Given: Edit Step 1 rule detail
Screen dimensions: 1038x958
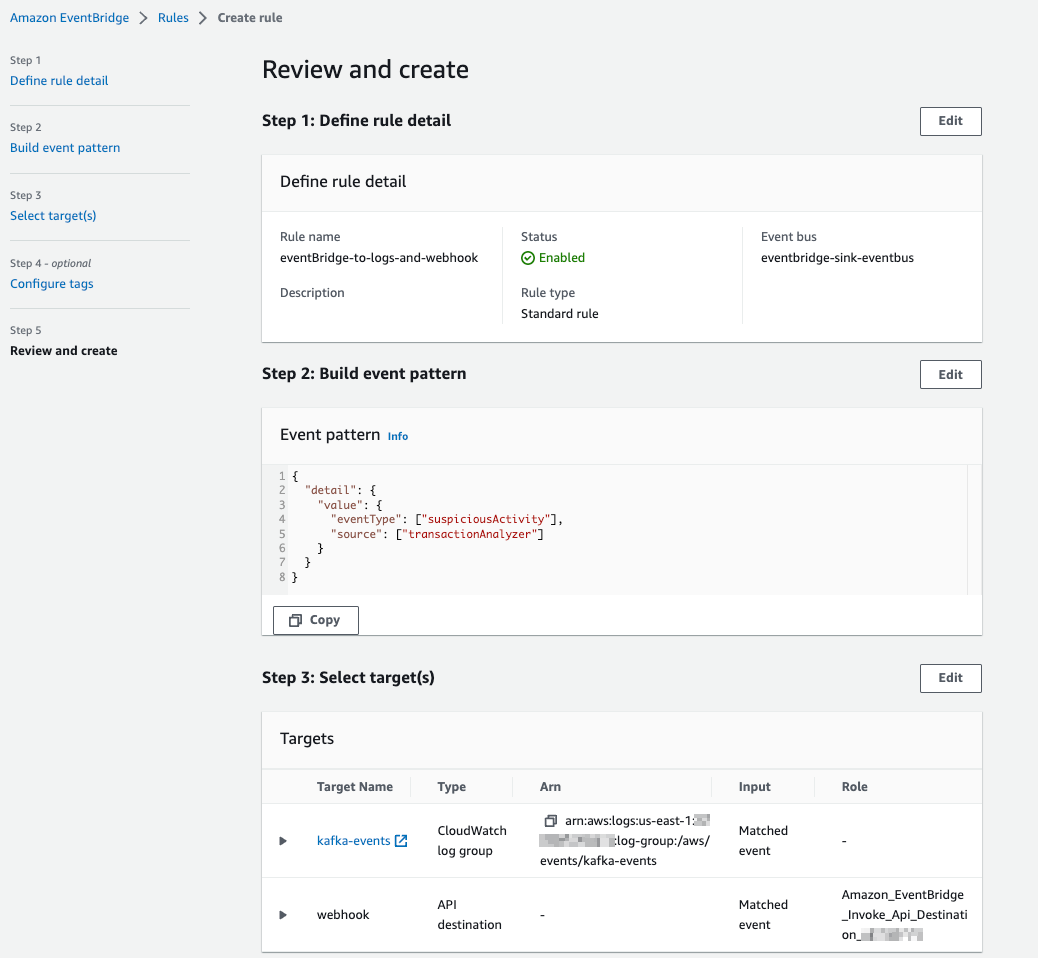Looking at the screenshot, I should 950,121.
